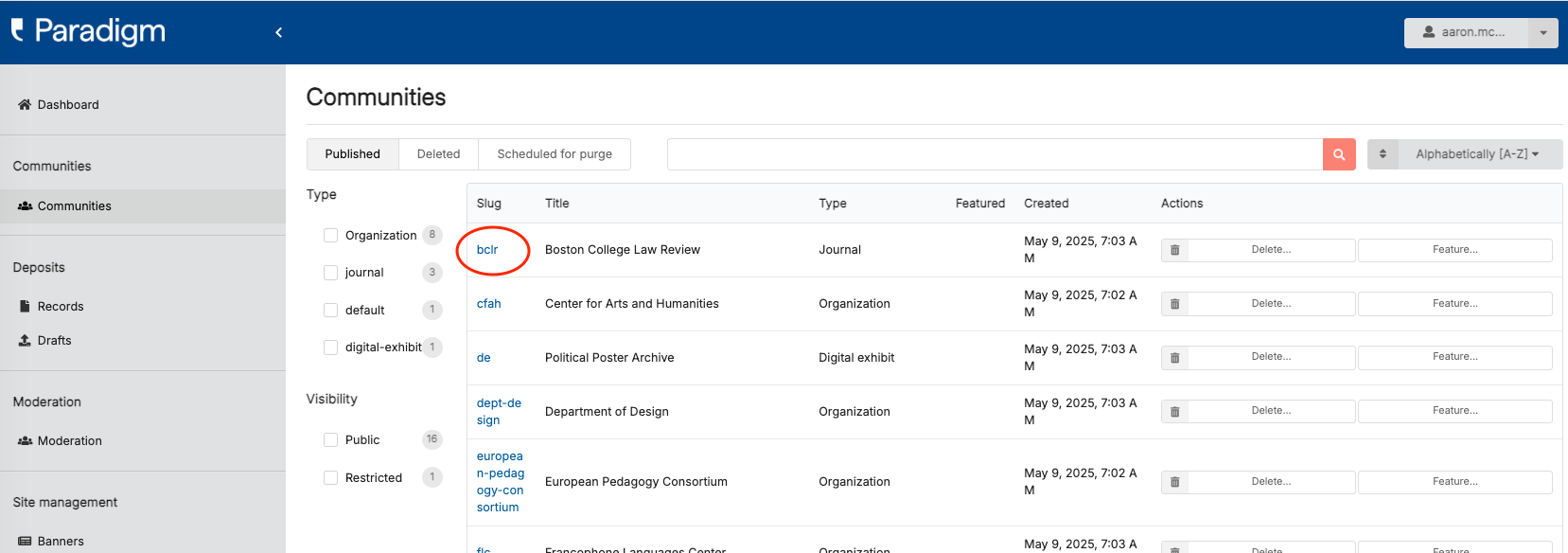Click the Boston College Law Review title

[623, 250]
